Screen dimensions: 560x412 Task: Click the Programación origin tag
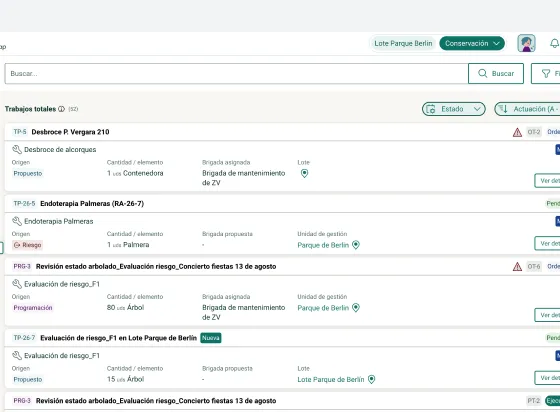pyautogui.click(x=33, y=308)
